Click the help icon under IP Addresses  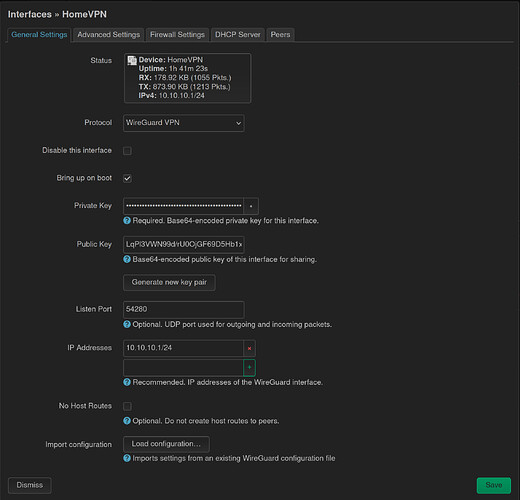coord(127,382)
